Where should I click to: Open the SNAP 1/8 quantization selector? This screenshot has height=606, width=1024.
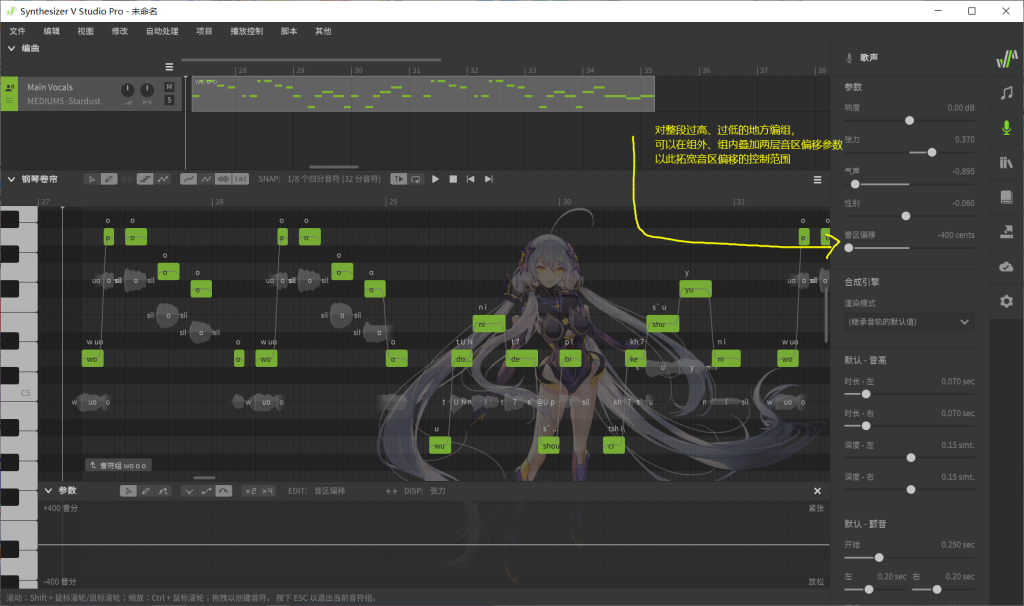pos(334,179)
